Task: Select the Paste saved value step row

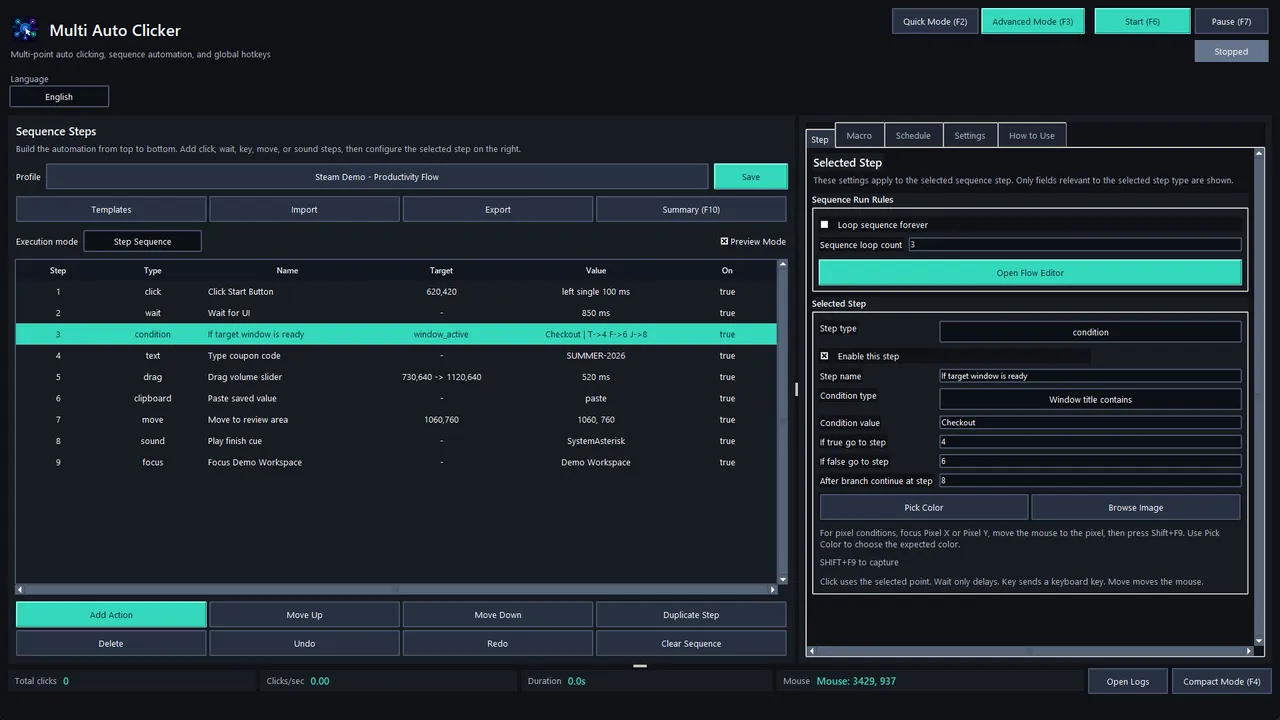Action: pyautogui.click(x=396, y=398)
